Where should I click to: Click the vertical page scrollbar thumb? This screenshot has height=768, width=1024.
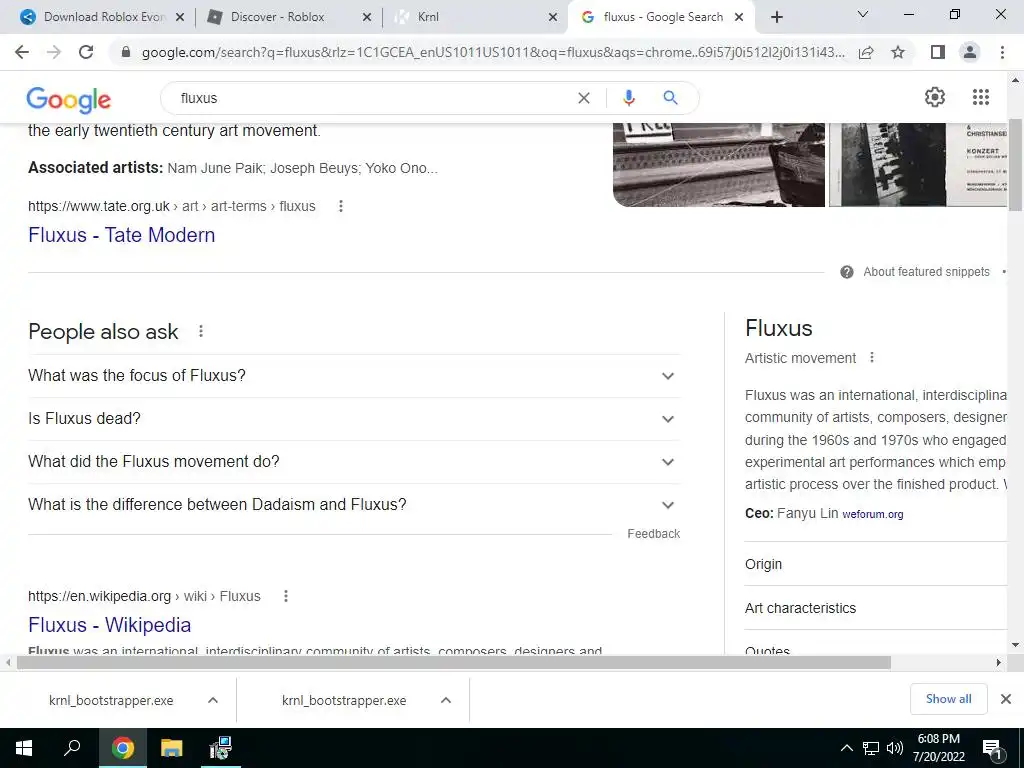pos(1015,165)
